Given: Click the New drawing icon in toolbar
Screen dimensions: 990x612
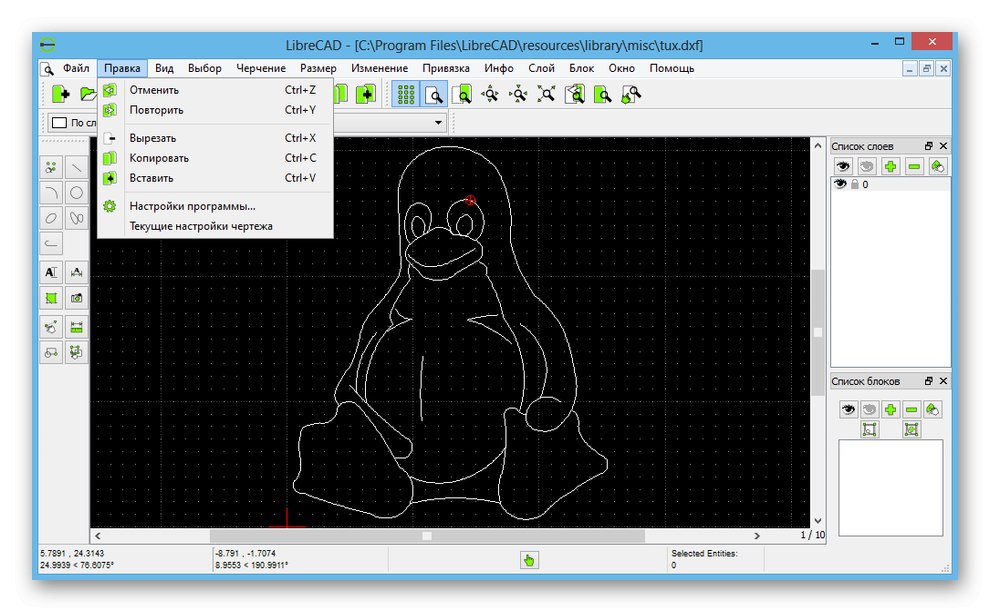Looking at the screenshot, I should click(x=61, y=94).
